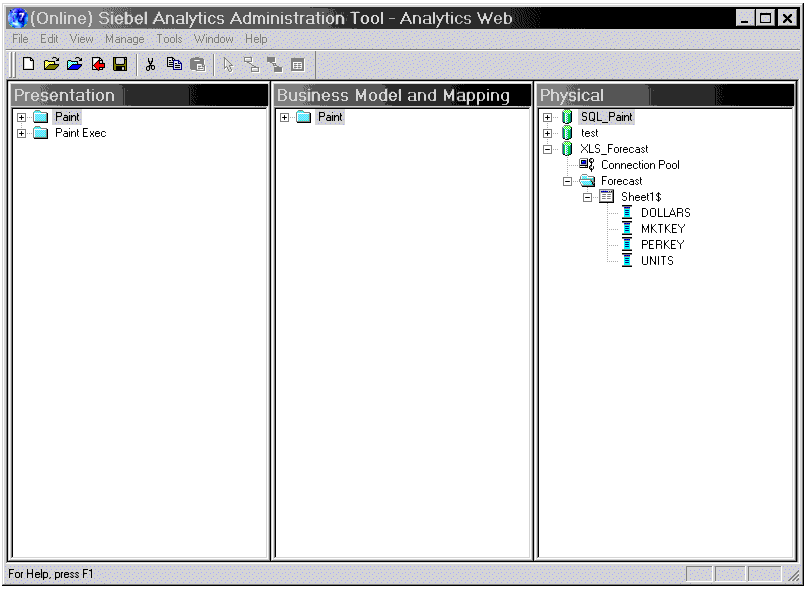Screen dimensions: 807x589
Task: Close the Administration Tool window
Action: (x=787, y=19)
